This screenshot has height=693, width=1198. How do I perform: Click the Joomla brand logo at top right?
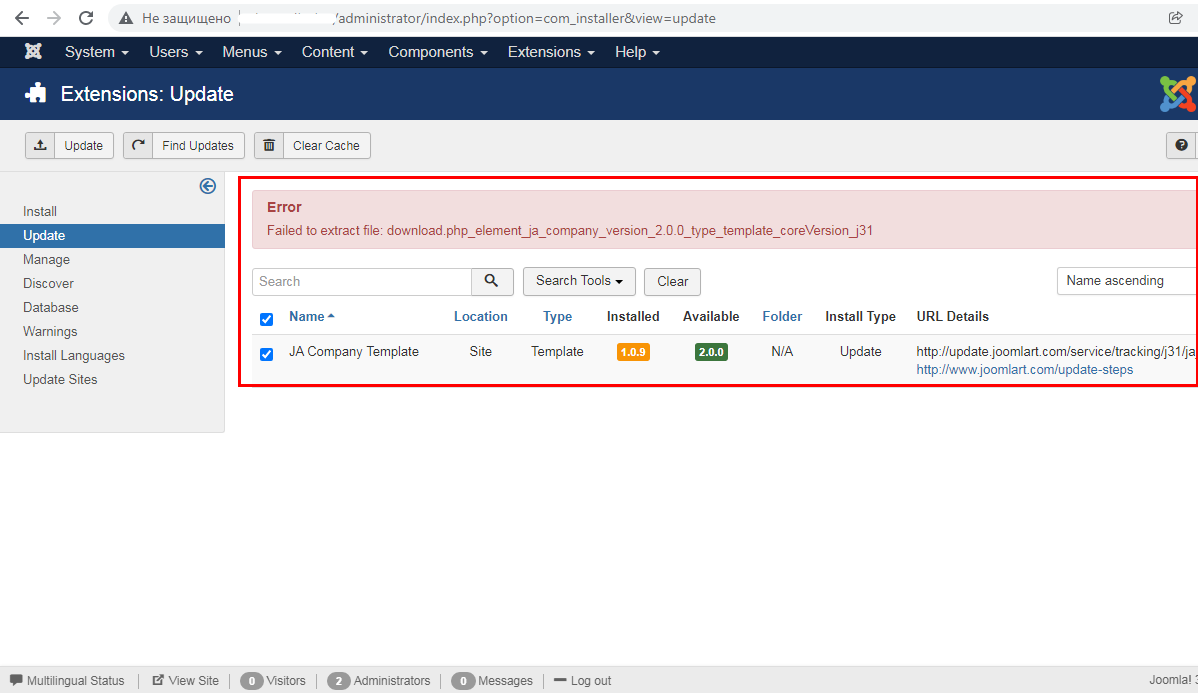tap(1177, 94)
